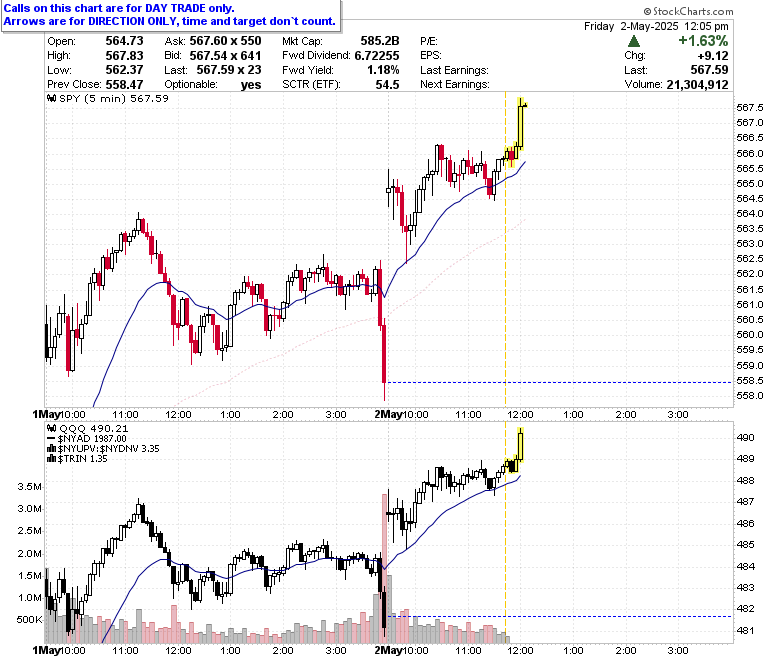780x659 pixels.
Task: Click the High value 567.83
Action: (124, 55)
